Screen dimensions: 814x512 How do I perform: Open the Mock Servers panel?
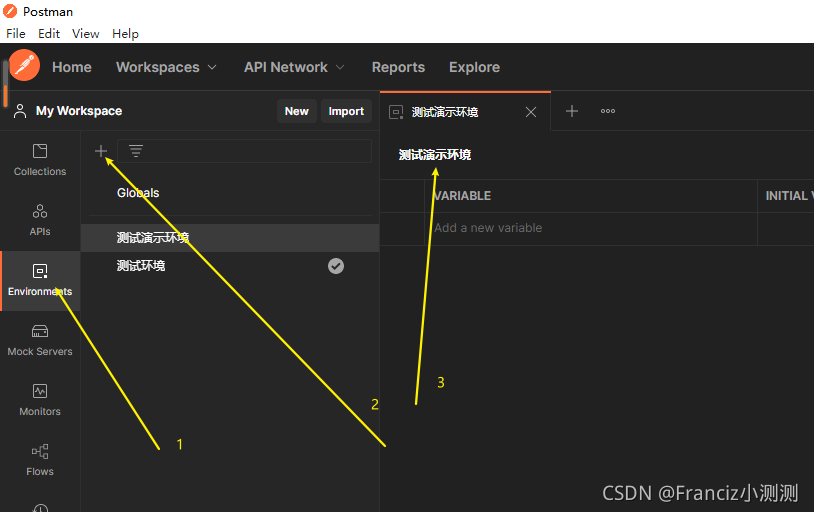40,340
